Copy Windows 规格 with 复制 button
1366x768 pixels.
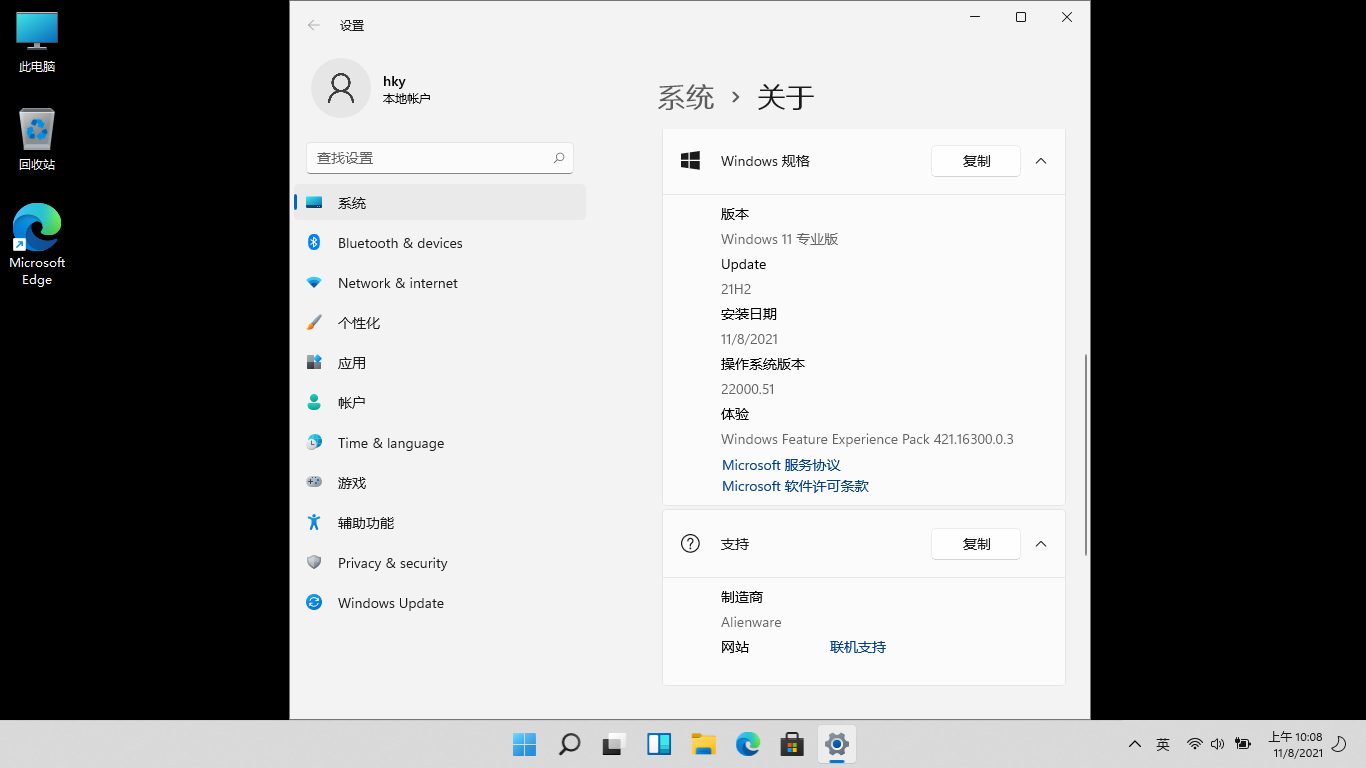976,161
